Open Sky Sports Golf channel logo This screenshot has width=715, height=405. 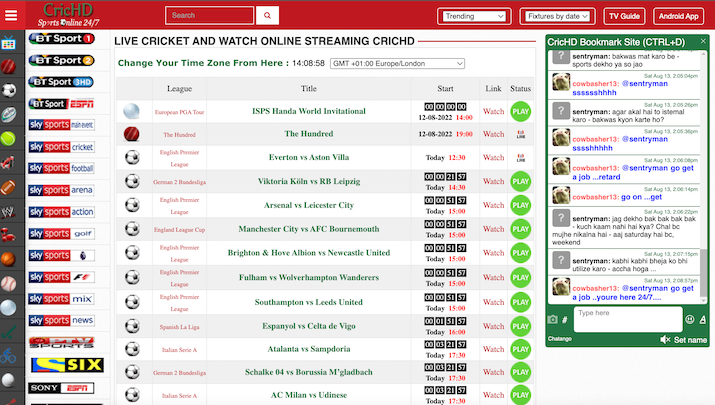tap(62, 234)
